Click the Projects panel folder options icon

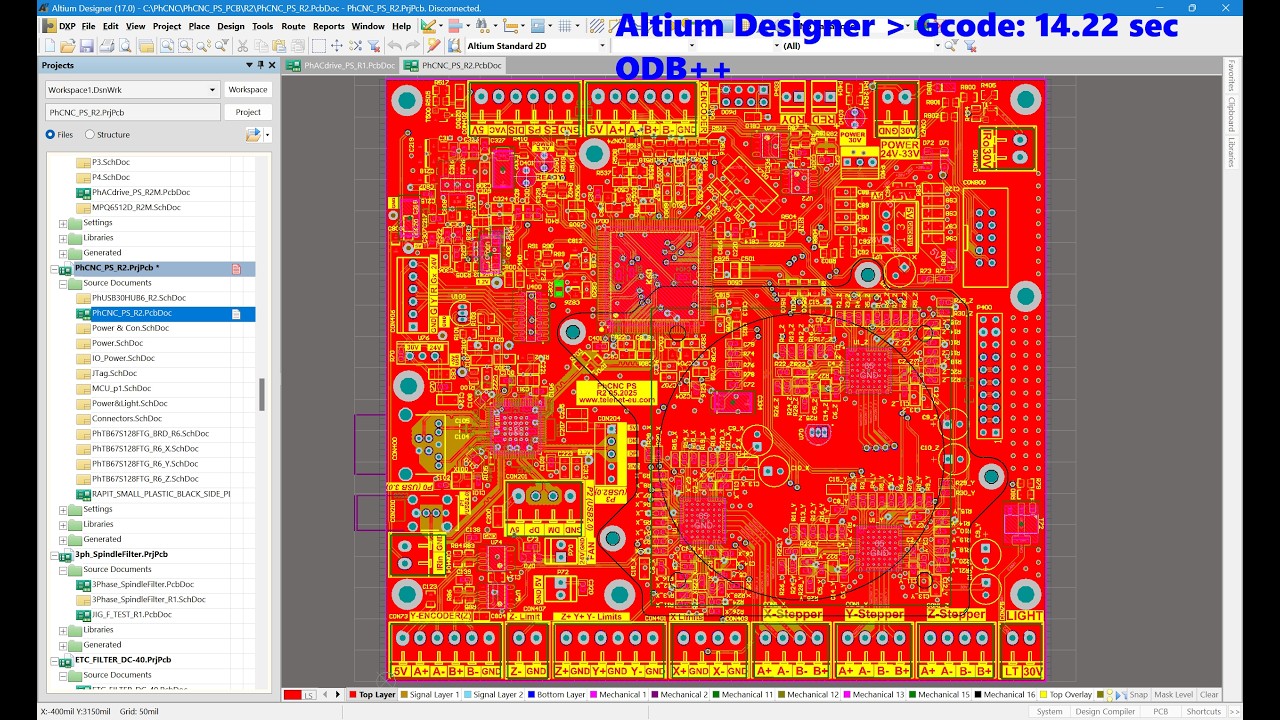pyautogui.click(x=253, y=134)
